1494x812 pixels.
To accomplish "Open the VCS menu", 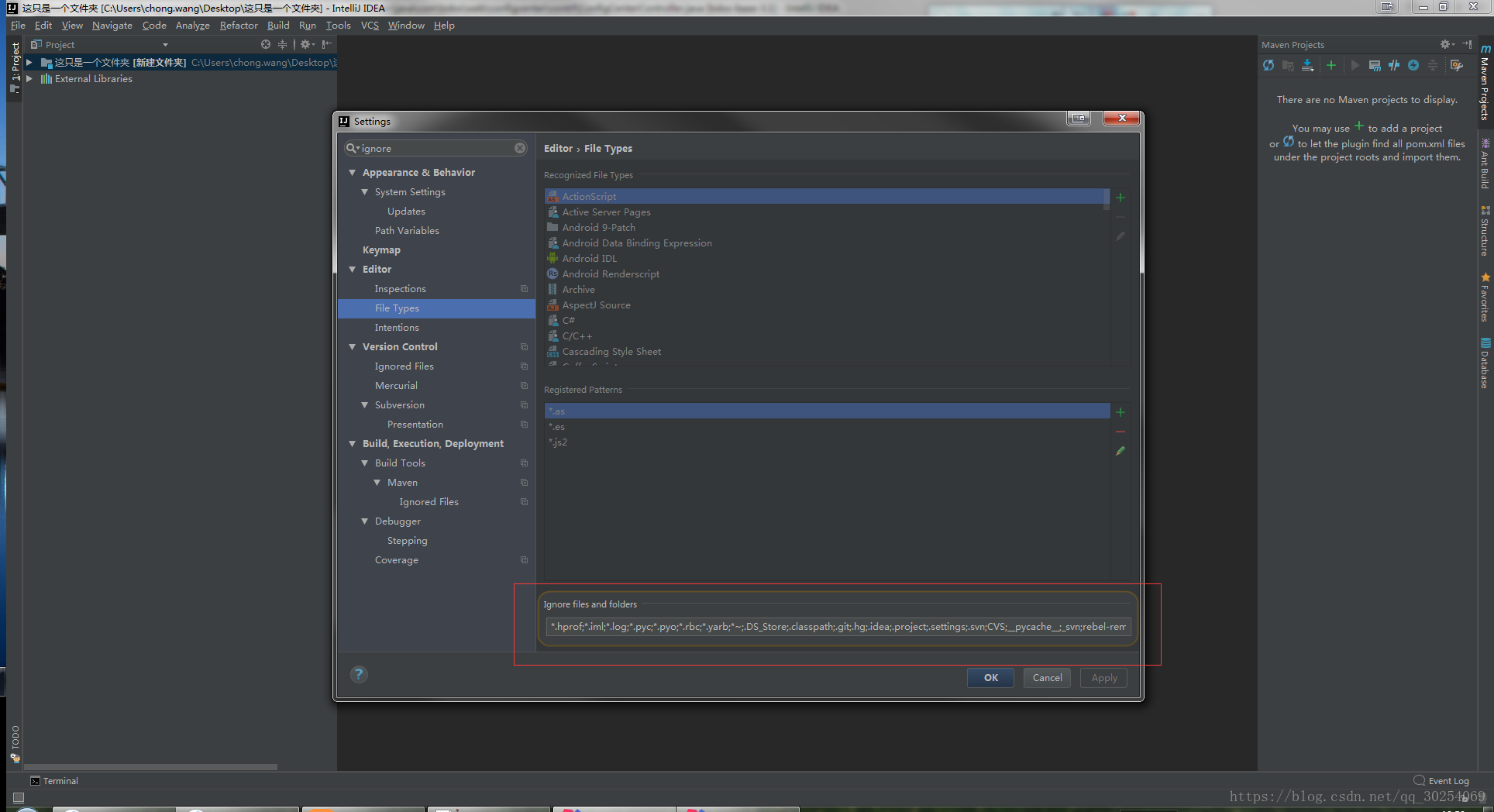I will [x=370, y=25].
